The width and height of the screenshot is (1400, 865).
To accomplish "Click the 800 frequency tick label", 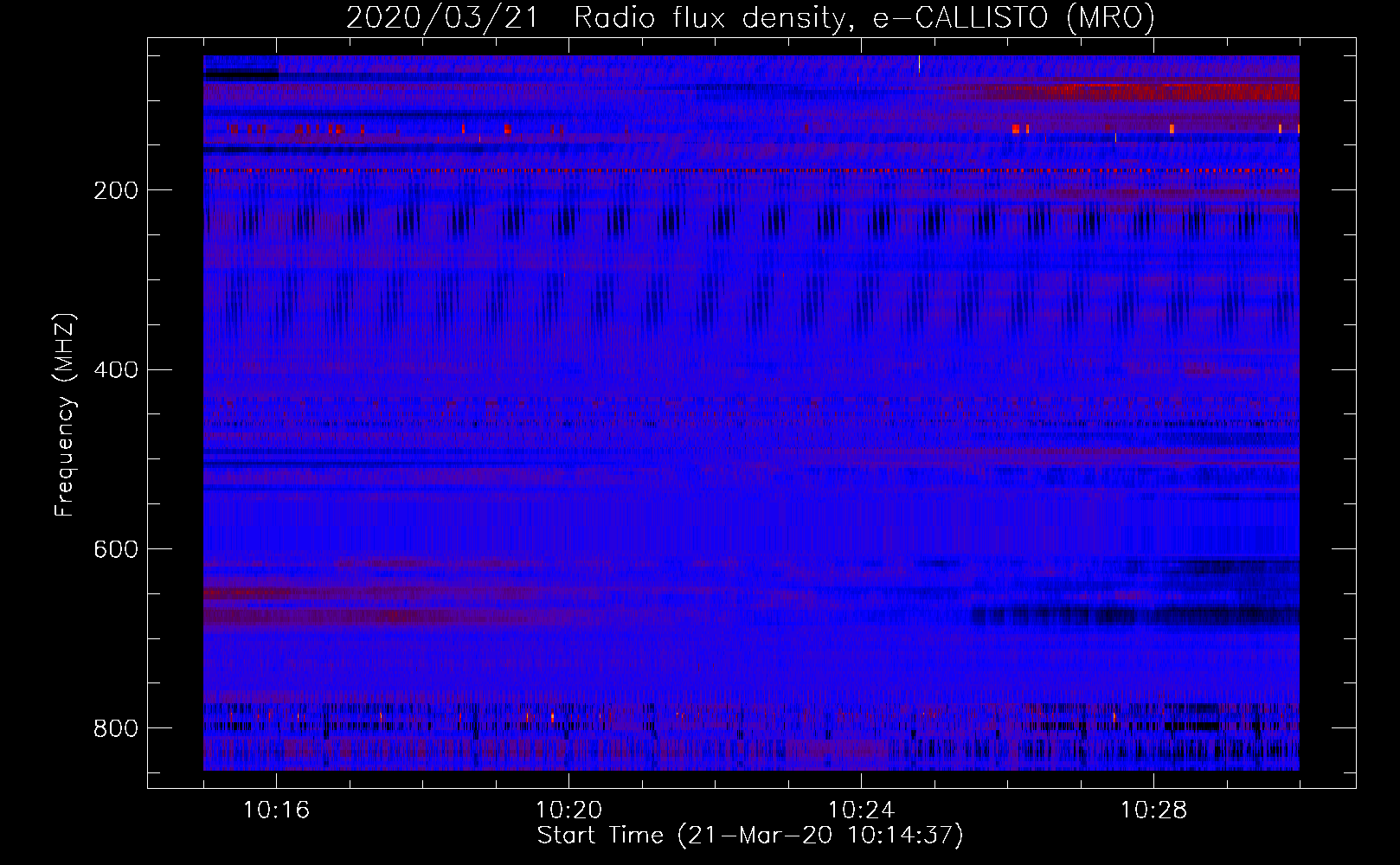I will coord(115,729).
